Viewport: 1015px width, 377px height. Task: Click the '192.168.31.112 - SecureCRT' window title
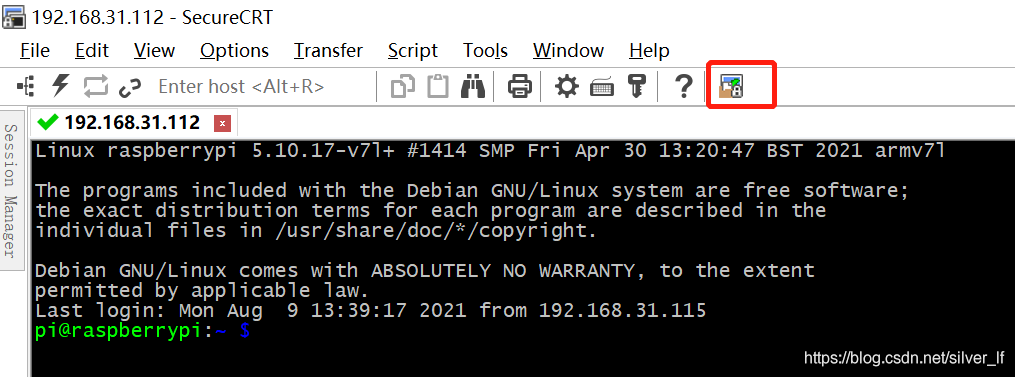coord(152,17)
